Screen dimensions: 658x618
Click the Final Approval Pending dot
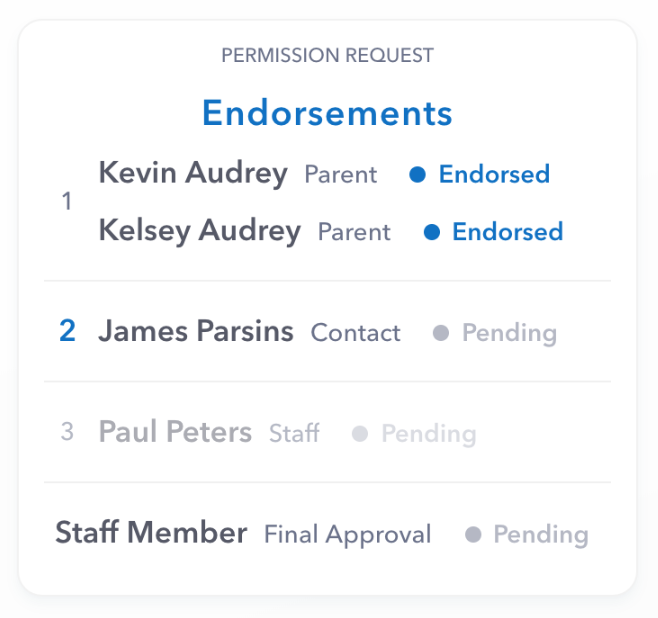tap(473, 535)
